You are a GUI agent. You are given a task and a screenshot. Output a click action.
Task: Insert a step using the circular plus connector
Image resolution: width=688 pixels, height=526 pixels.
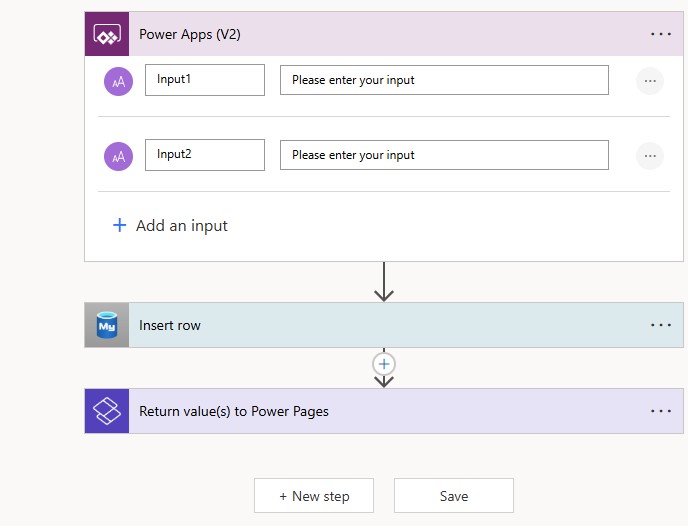click(384, 364)
